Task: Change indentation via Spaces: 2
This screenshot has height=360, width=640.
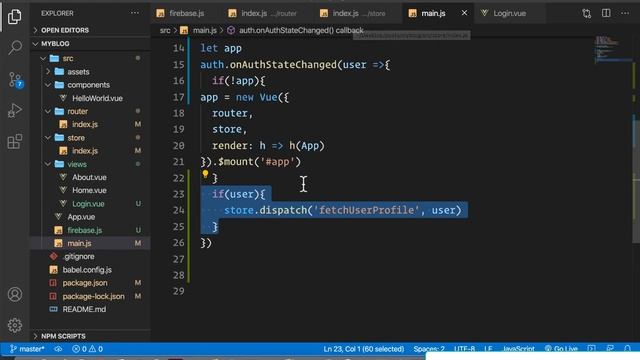Action: (429, 349)
